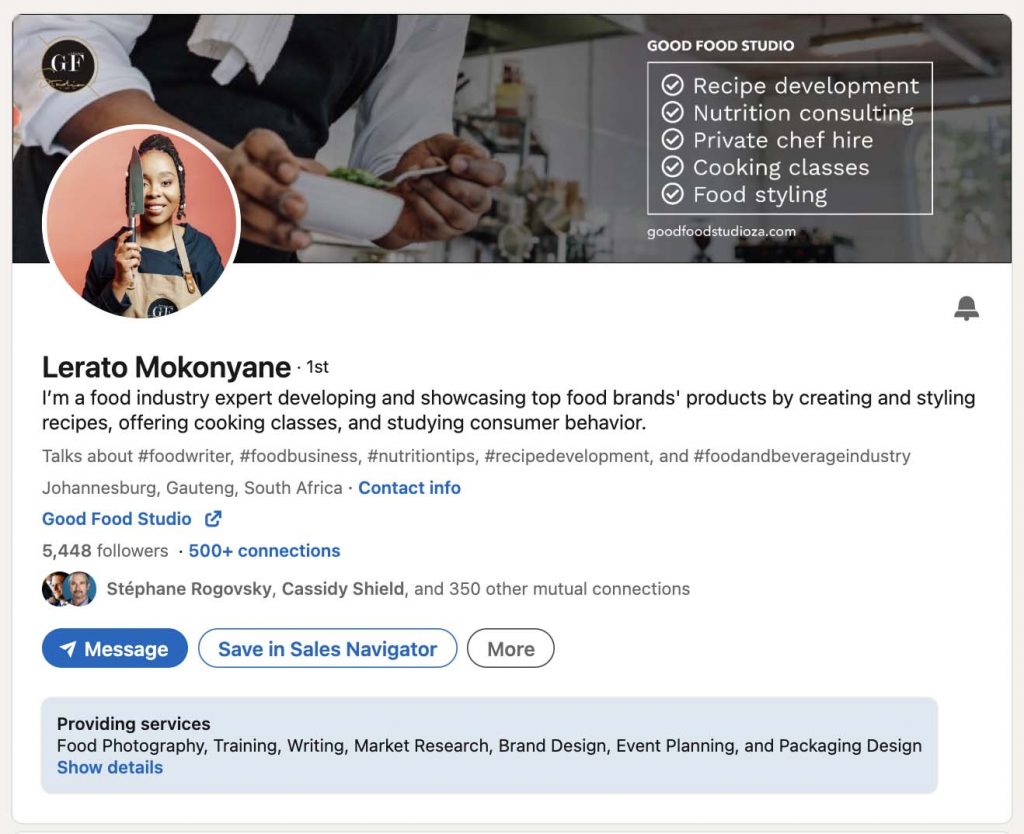1024x834 pixels.
Task: Click the external link icon beside Good Food Studio
Action: click(212, 519)
